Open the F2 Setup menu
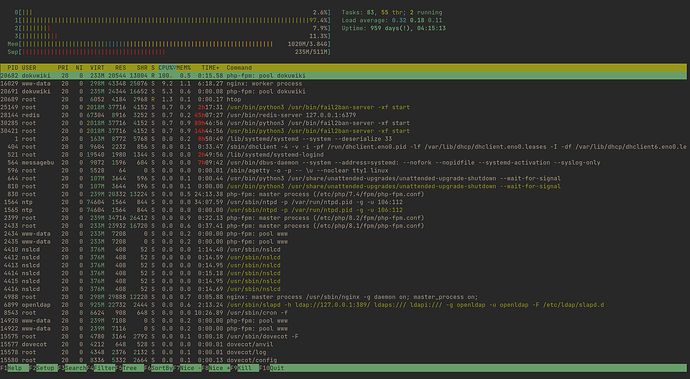The image size is (690, 379). [x=43, y=368]
